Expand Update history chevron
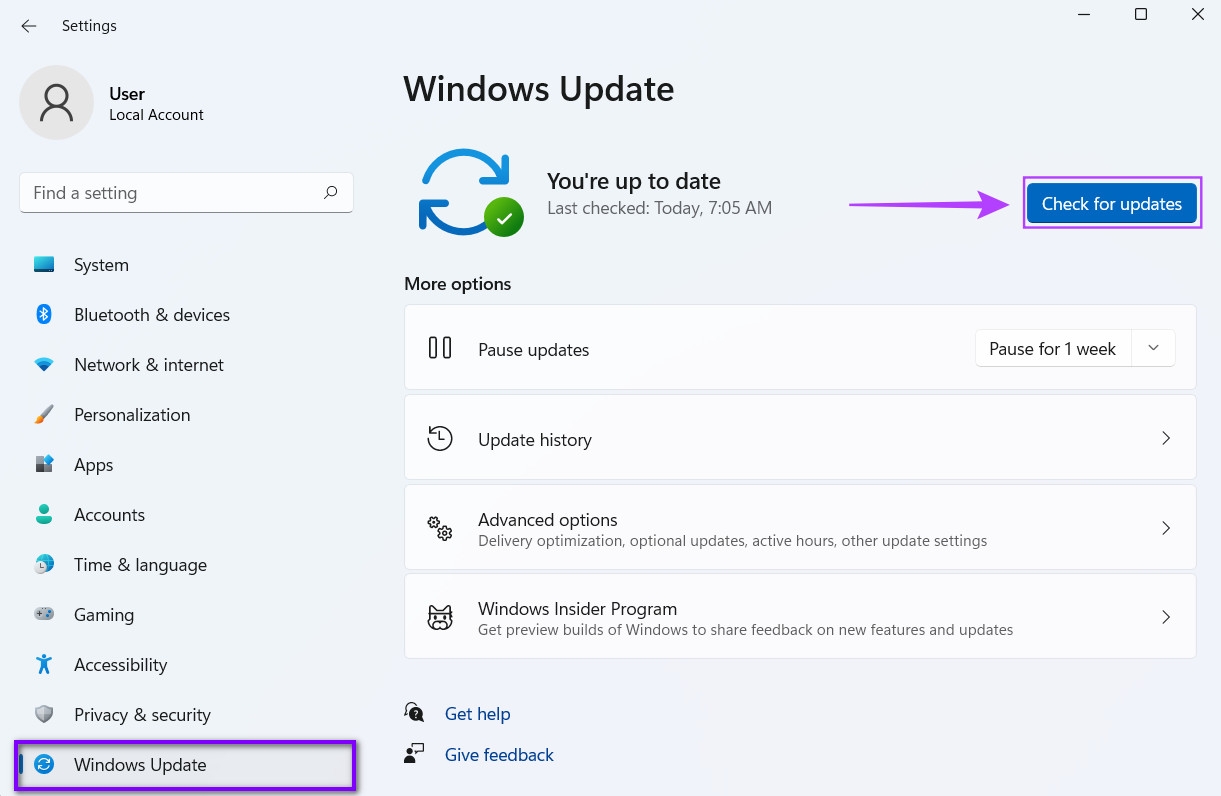 (x=1166, y=438)
